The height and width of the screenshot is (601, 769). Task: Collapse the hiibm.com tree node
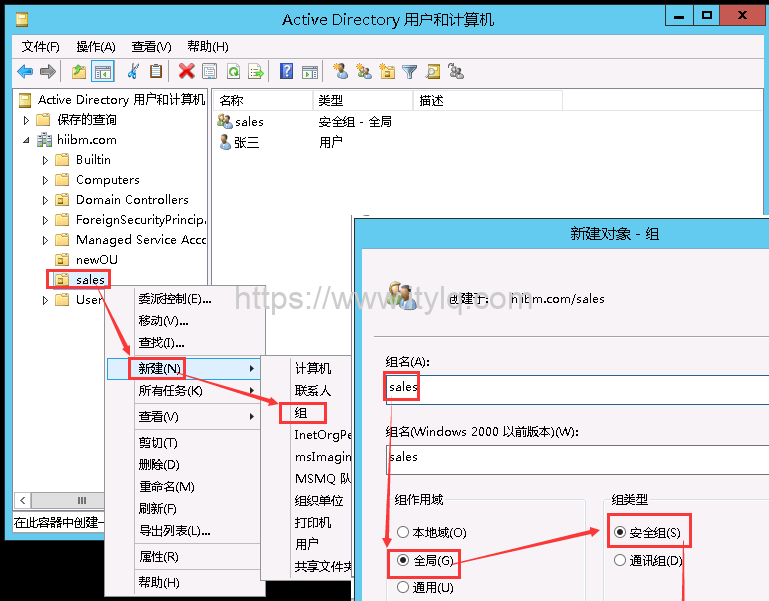pyautogui.click(x=26, y=140)
